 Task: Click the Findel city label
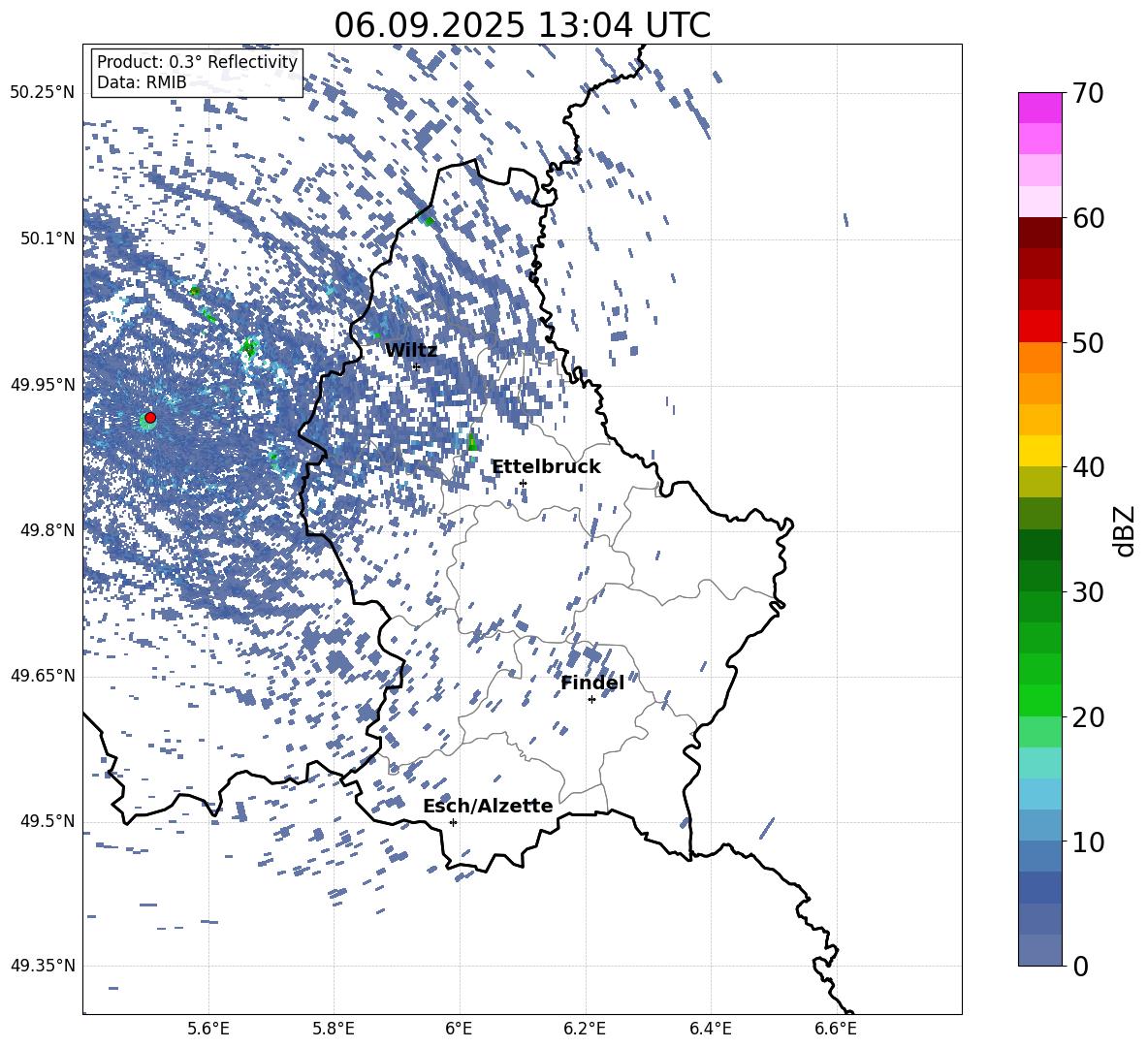pyautogui.click(x=592, y=683)
